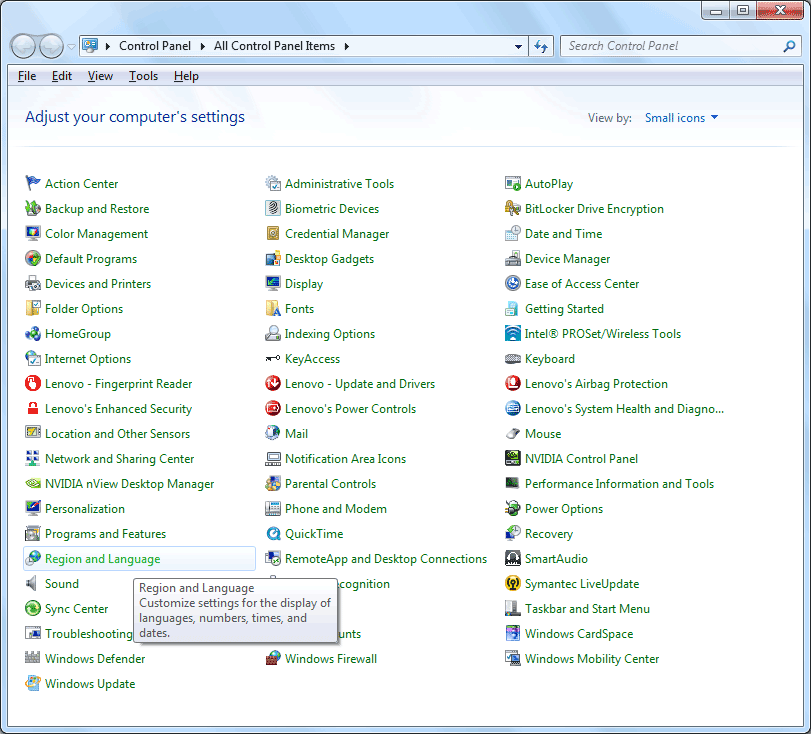The height and width of the screenshot is (734, 811).
Task: Click the Intel PROSet Wireless icon
Action: [513, 333]
